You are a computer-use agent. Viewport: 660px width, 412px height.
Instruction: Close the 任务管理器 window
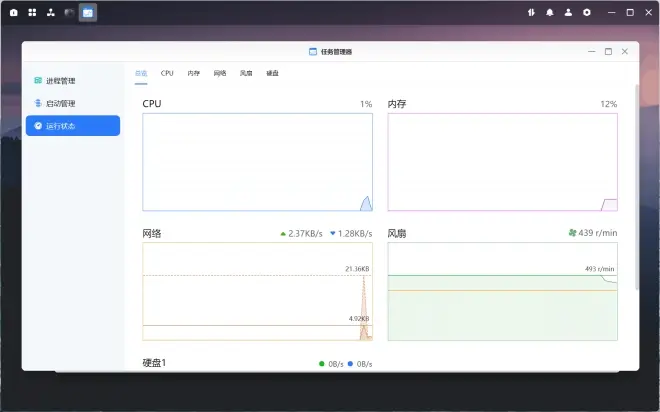[625, 51]
